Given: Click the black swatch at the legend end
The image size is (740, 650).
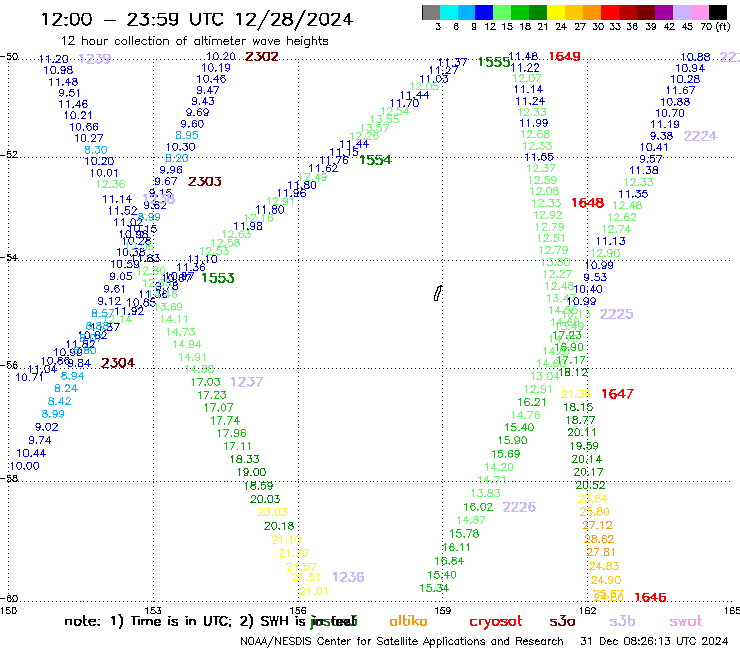Looking at the screenshot, I should click(x=718, y=12).
